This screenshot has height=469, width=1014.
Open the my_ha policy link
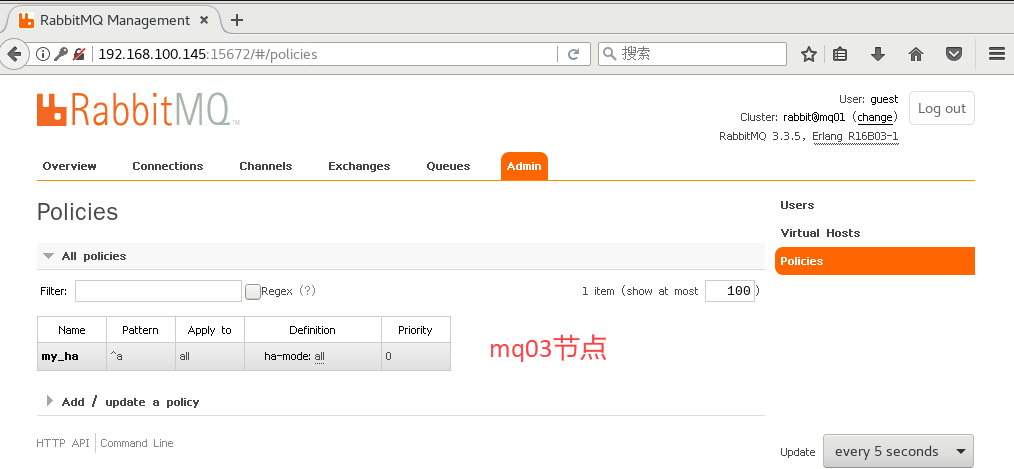coord(60,356)
